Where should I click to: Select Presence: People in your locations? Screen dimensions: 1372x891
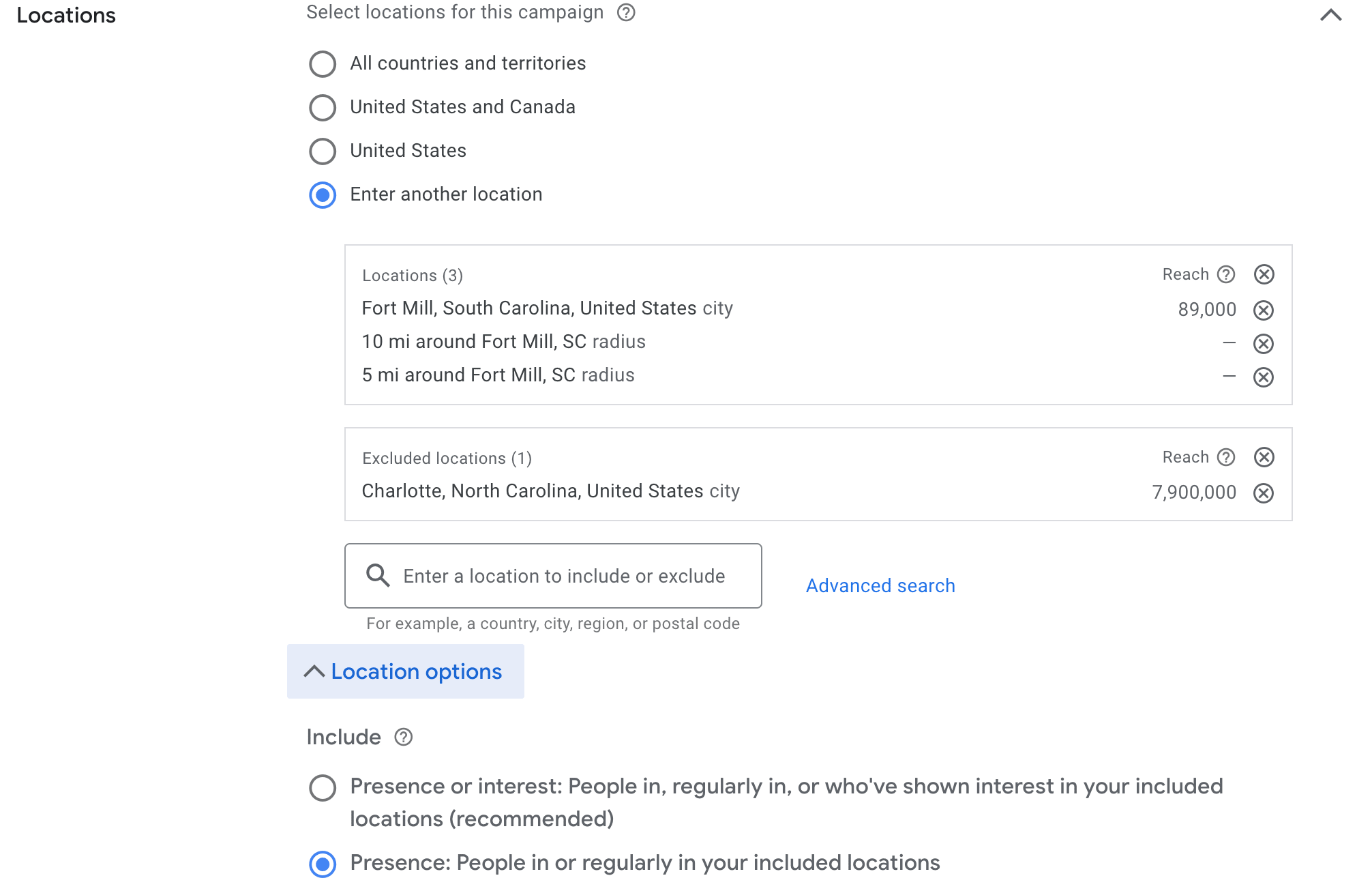point(323,864)
